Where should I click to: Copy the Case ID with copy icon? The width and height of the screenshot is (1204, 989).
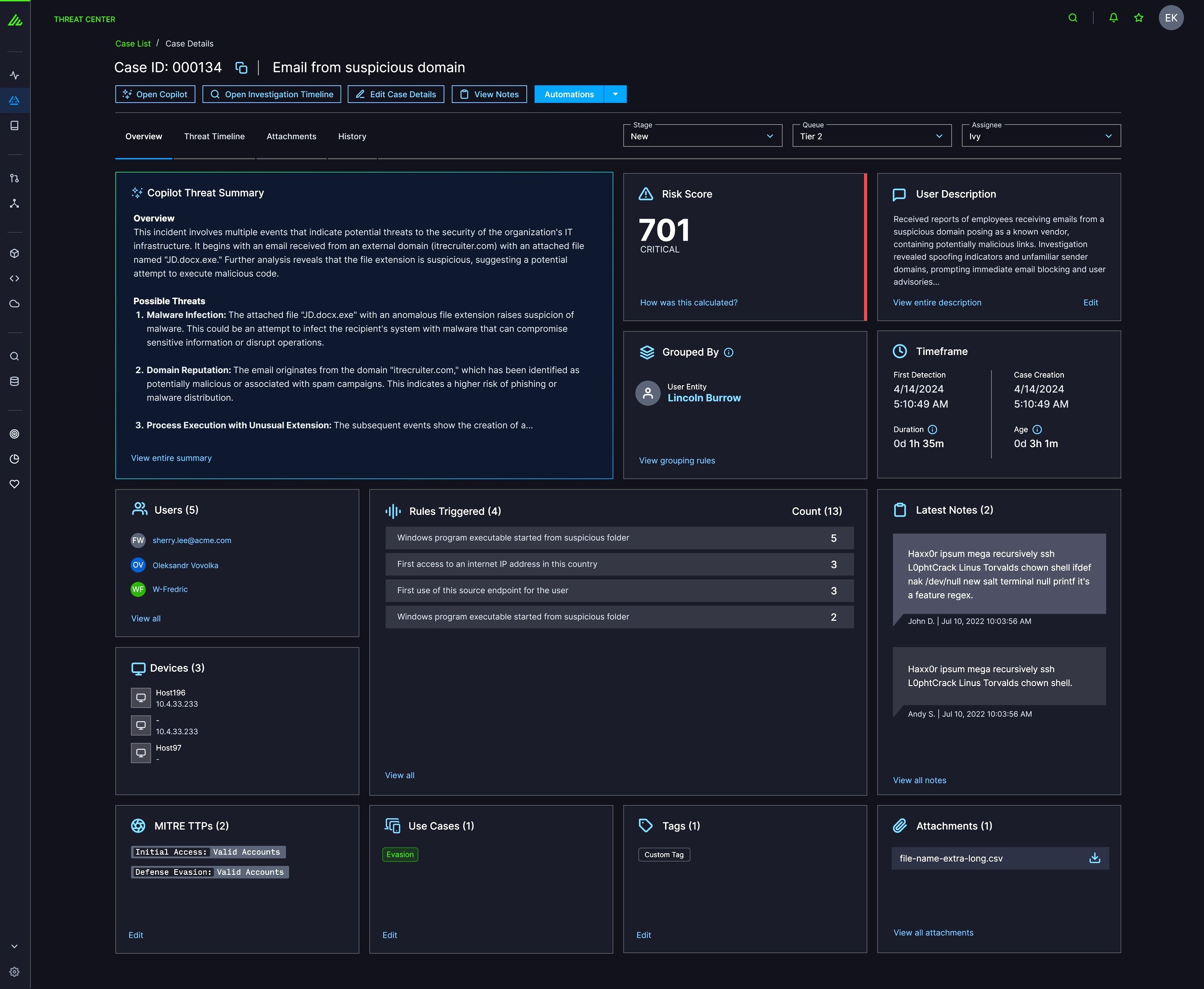tap(241, 68)
